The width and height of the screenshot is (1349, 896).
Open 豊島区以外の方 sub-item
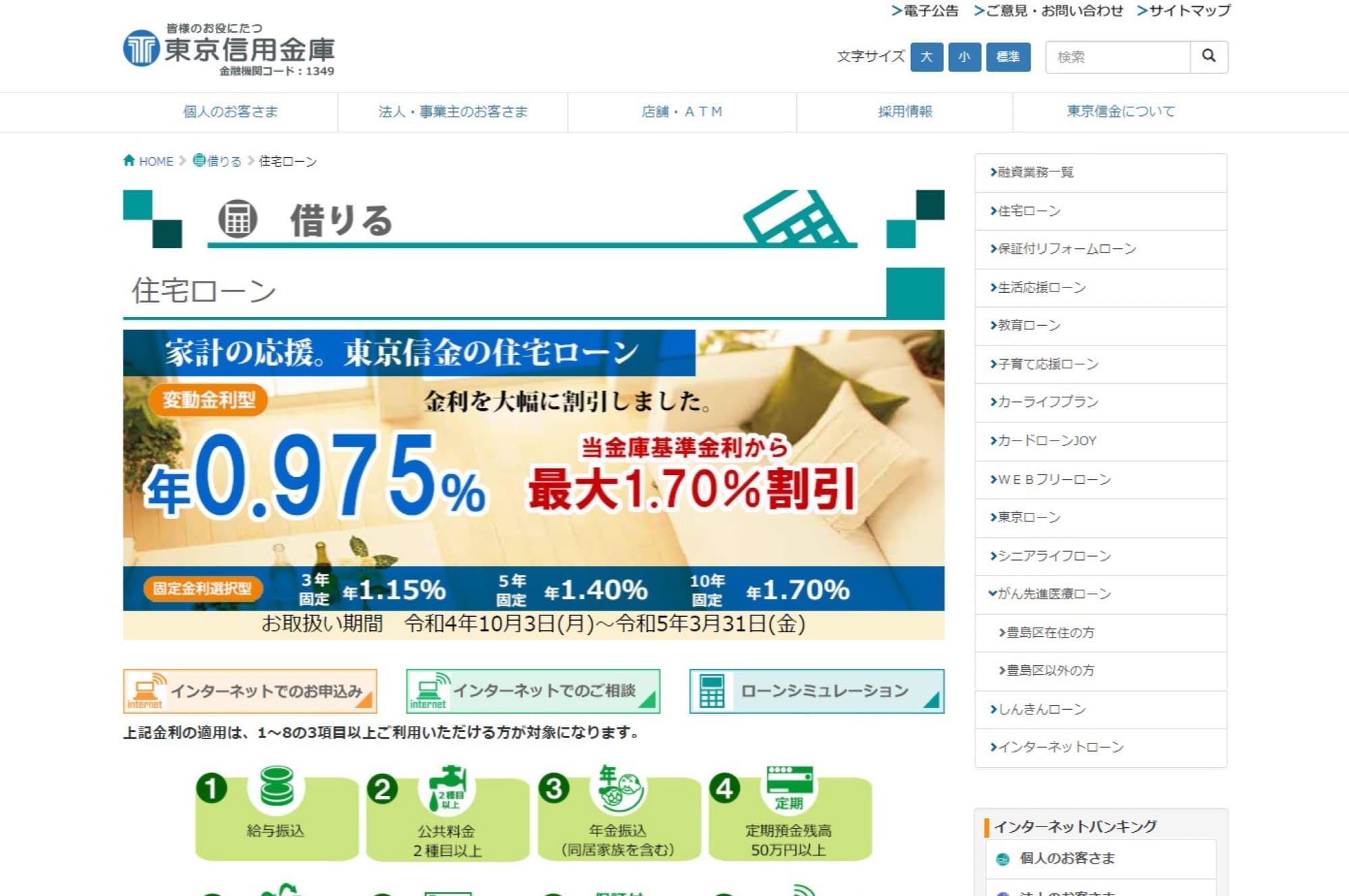pos(1101,671)
